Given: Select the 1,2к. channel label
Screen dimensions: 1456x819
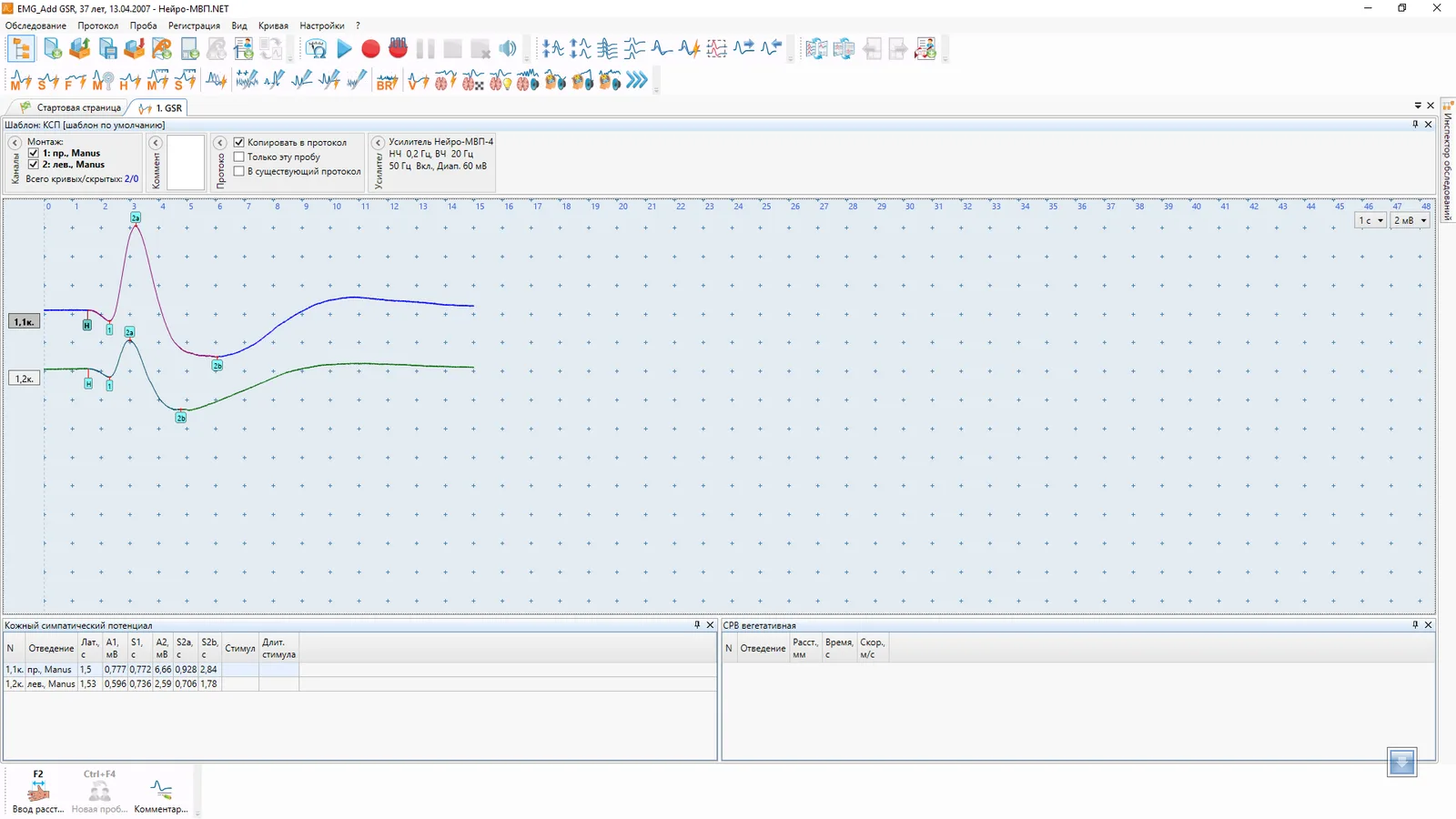Looking at the screenshot, I should 24,379.
